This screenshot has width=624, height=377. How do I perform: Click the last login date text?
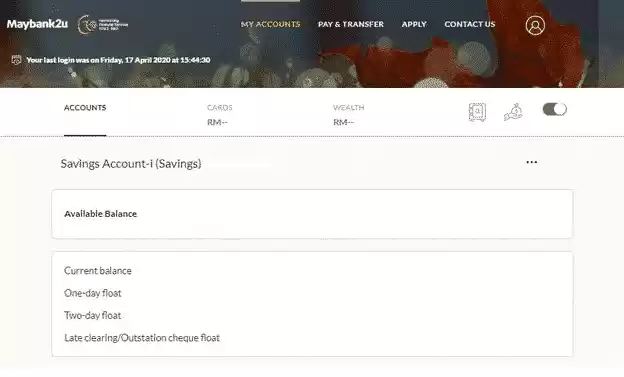tap(118, 60)
